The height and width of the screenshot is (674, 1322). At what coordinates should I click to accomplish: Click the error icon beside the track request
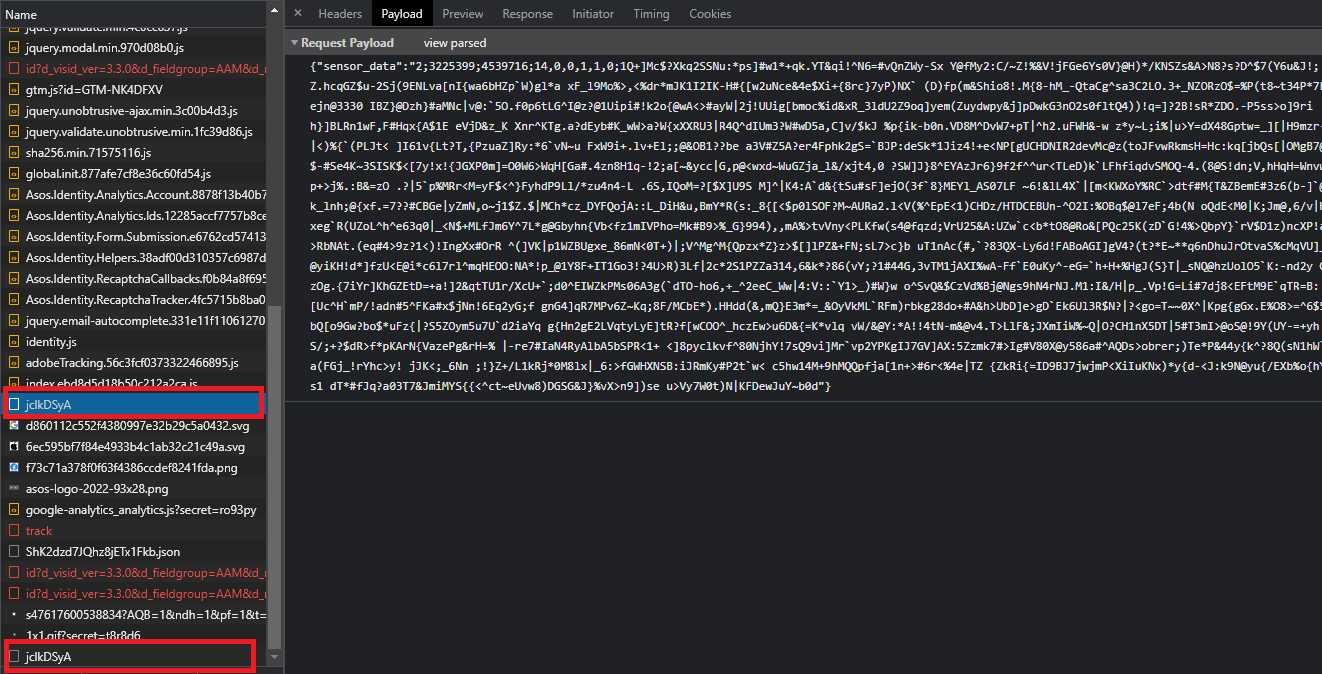pos(14,531)
